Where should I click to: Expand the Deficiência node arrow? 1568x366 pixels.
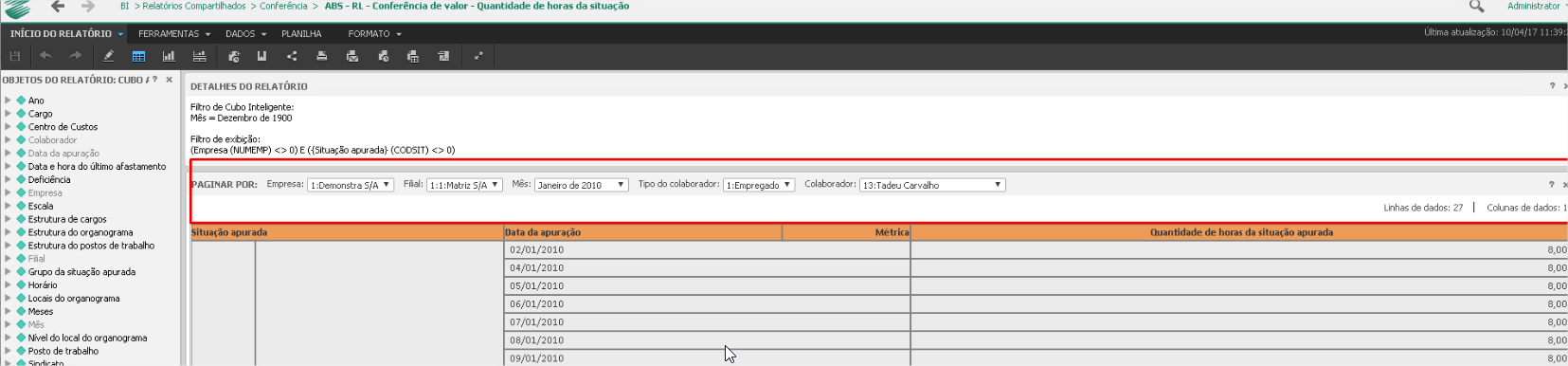point(8,179)
